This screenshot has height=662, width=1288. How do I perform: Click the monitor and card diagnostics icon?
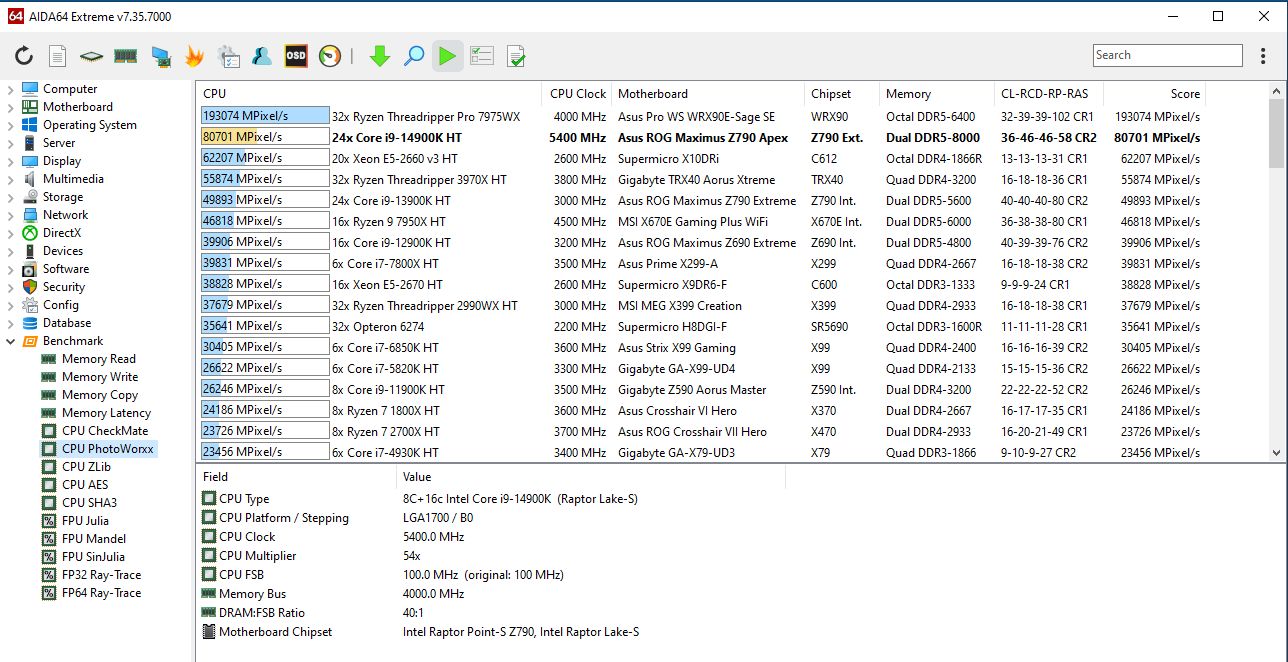[x=160, y=56]
